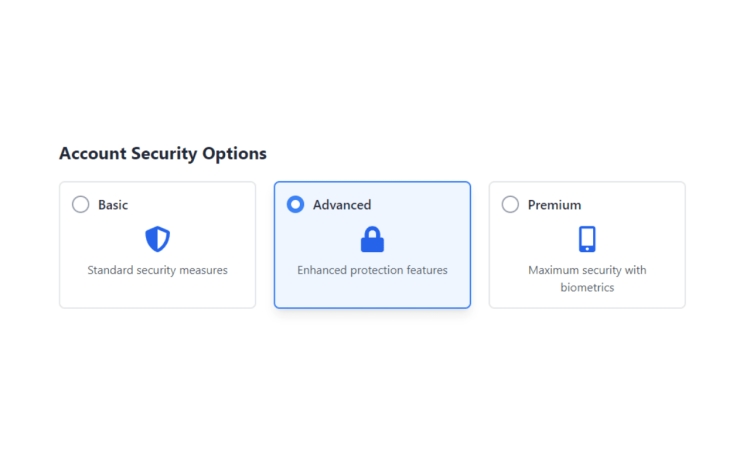The image size is (750, 469).
Task: Click blank space below Enhanced protection text
Action: 372,293
